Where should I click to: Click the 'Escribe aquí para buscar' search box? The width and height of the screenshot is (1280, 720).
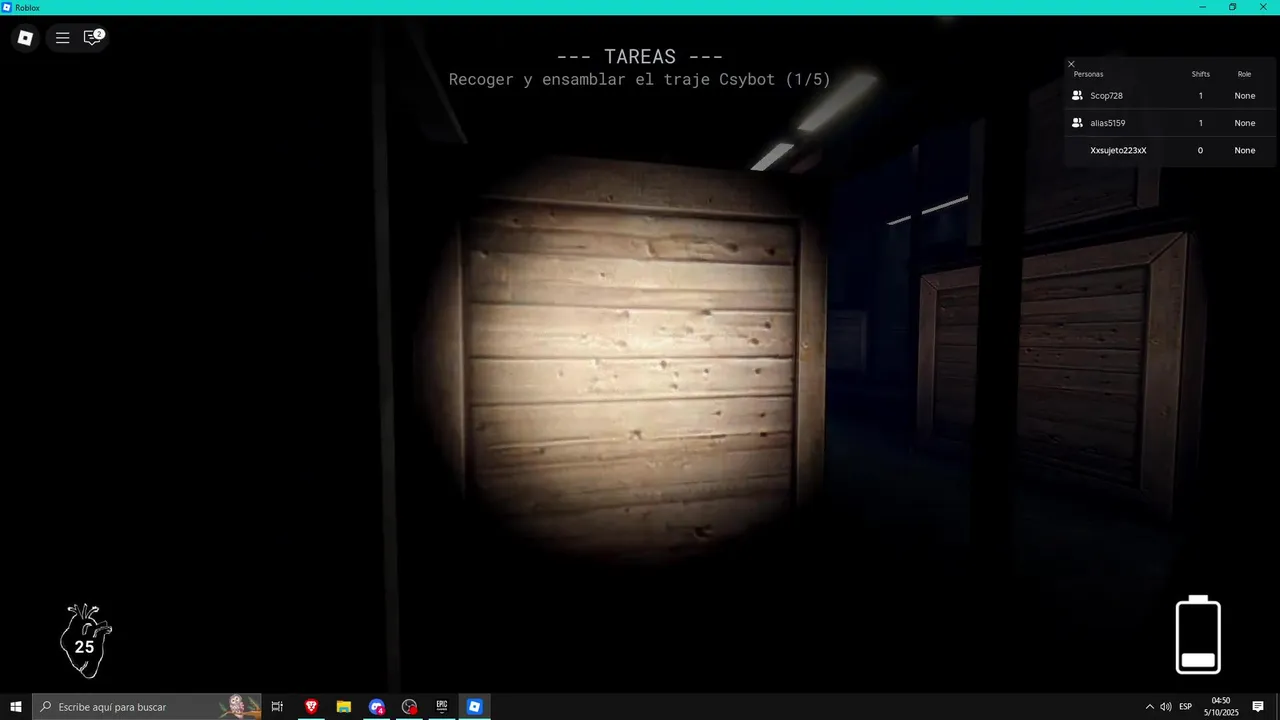(147, 707)
